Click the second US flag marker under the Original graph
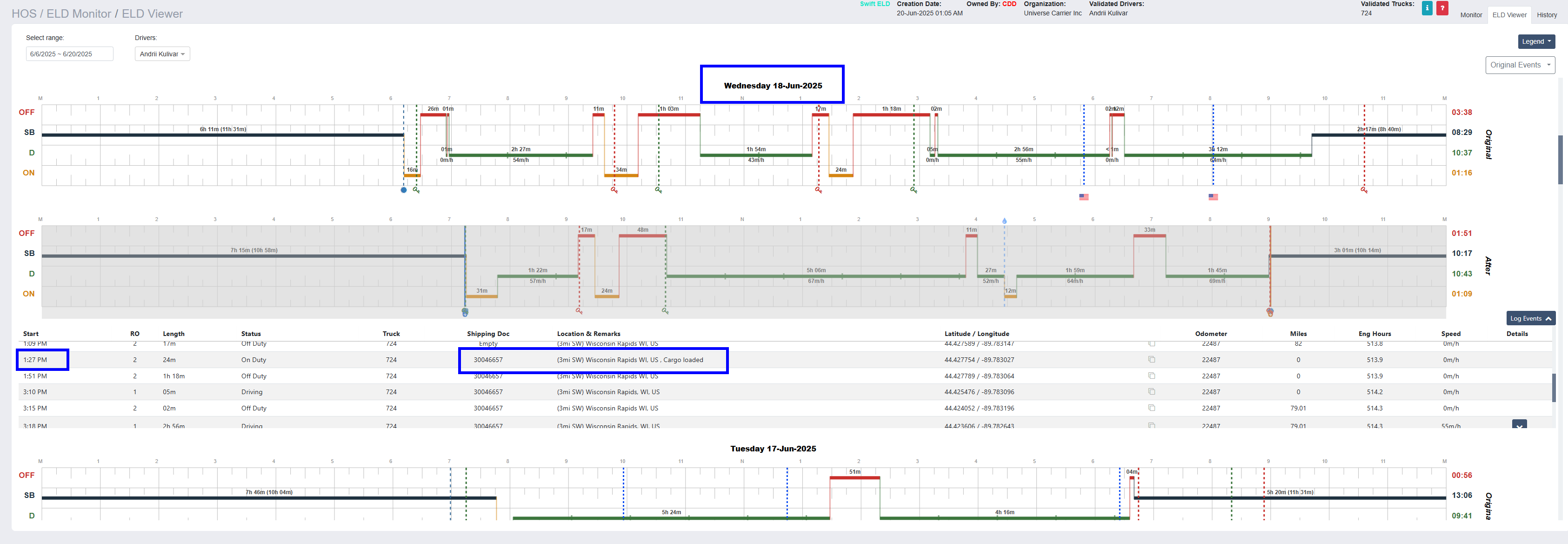 click(1213, 197)
